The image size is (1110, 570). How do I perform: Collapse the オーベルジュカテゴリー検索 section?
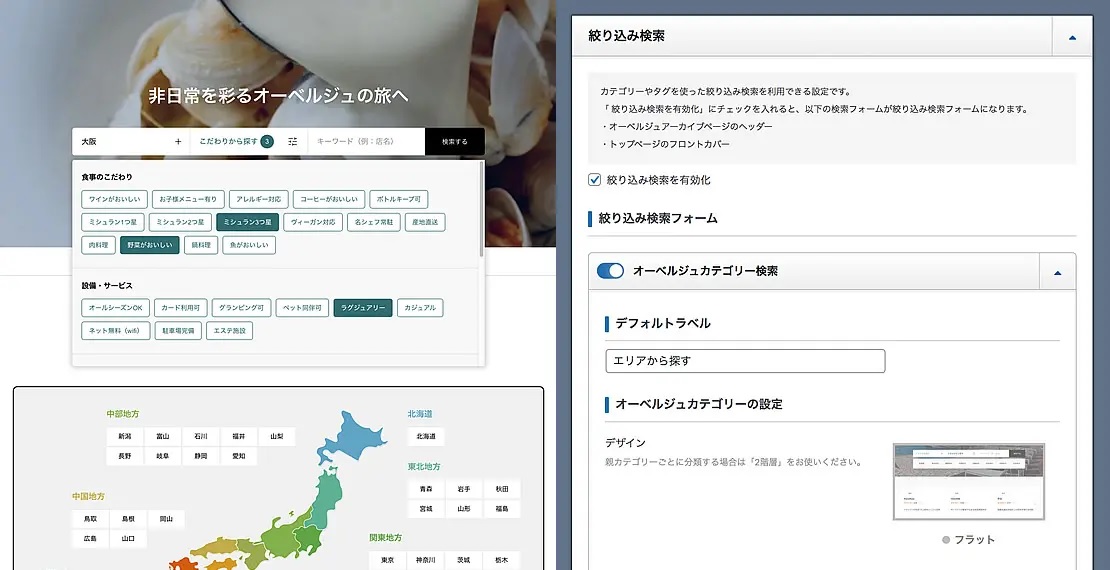(x=1057, y=272)
